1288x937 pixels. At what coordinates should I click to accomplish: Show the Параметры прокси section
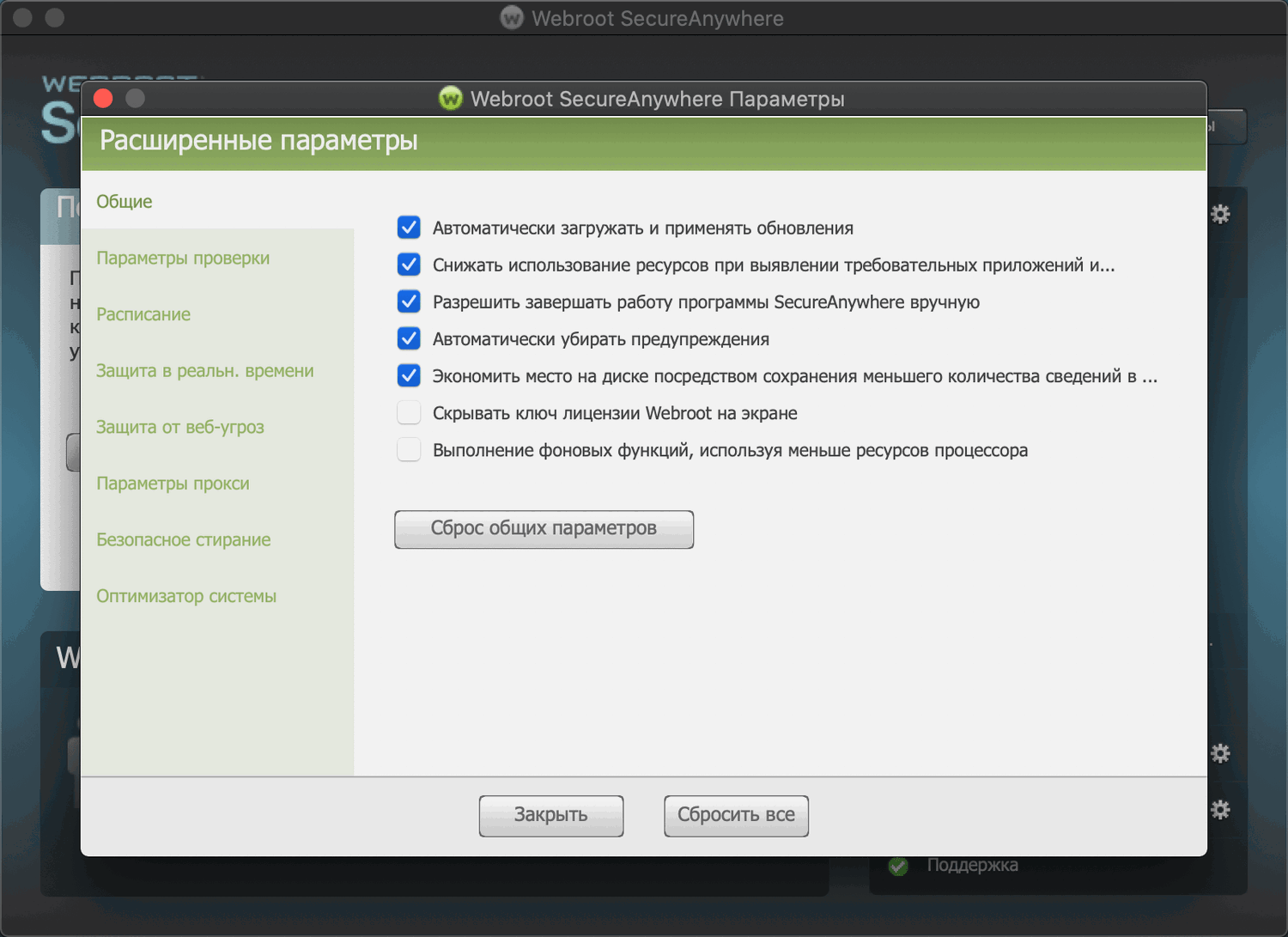[173, 484]
